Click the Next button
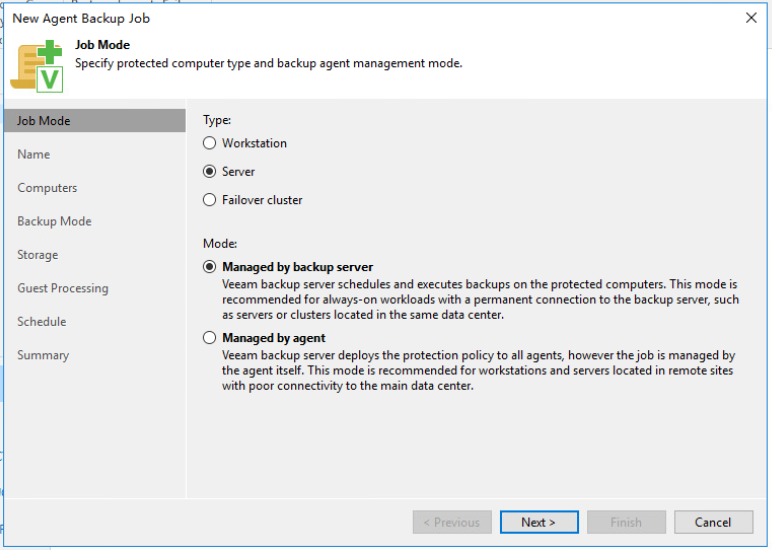772x550 pixels. click(x=539, y=522)
